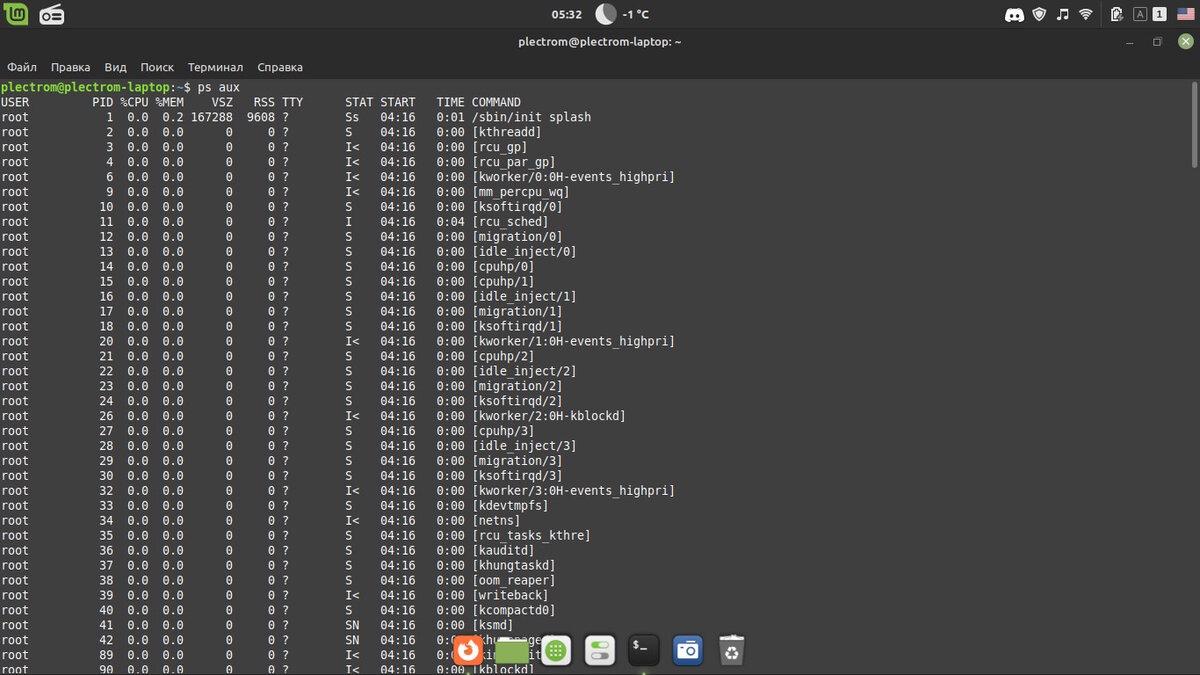Click the Discord tray icon

[1014, 14]
